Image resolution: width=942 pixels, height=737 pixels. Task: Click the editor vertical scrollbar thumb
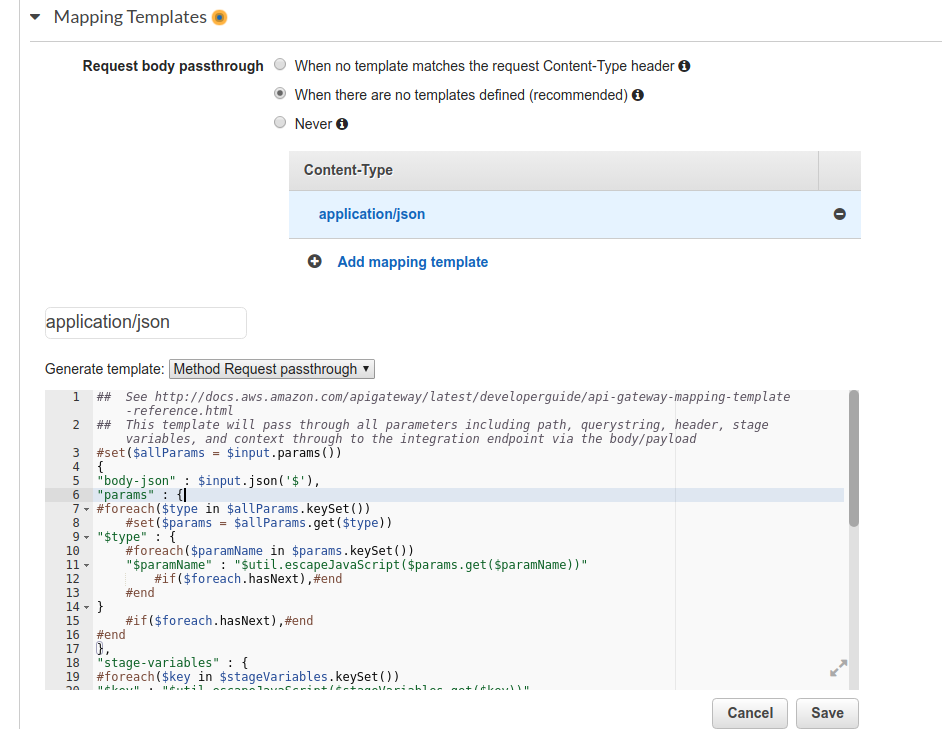click(x=854, y=459)
